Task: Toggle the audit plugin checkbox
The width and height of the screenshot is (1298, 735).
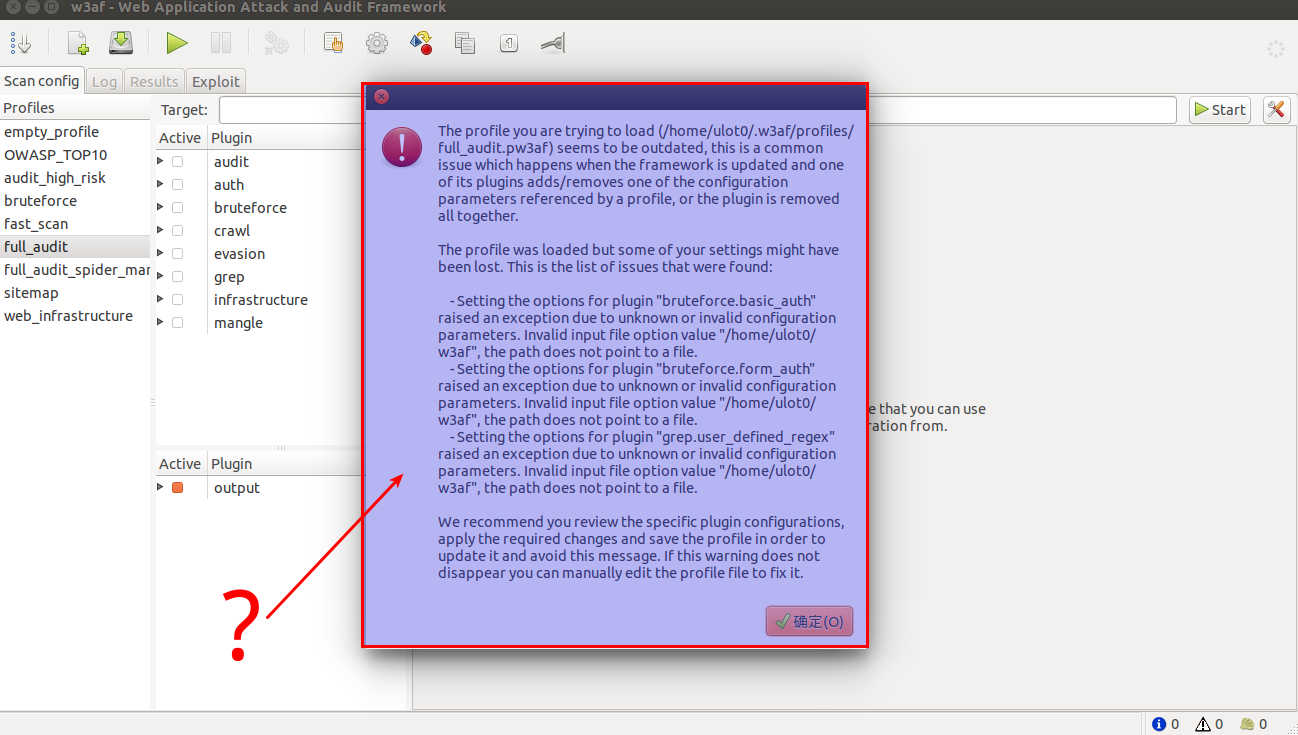Action: click(x=177, y=162)
